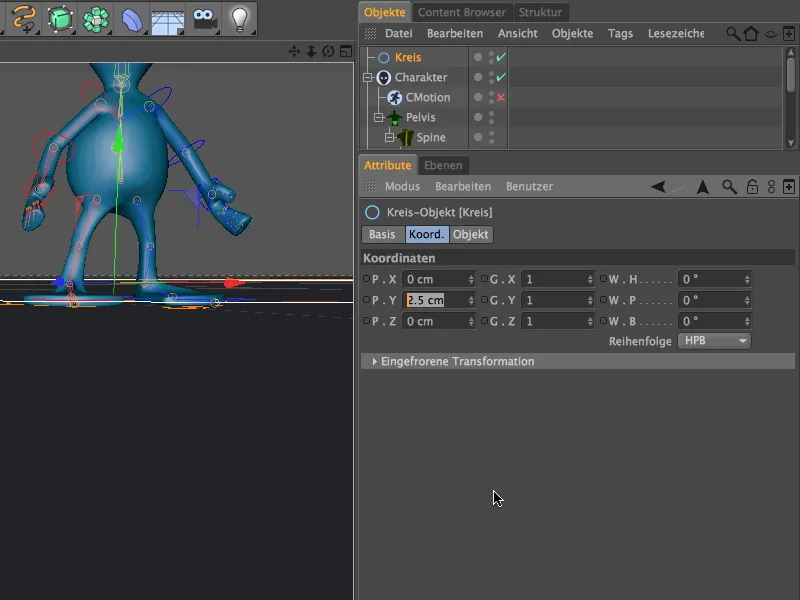
Task: Open the Lesezeichen menu
Action: (x=676, y=34)
